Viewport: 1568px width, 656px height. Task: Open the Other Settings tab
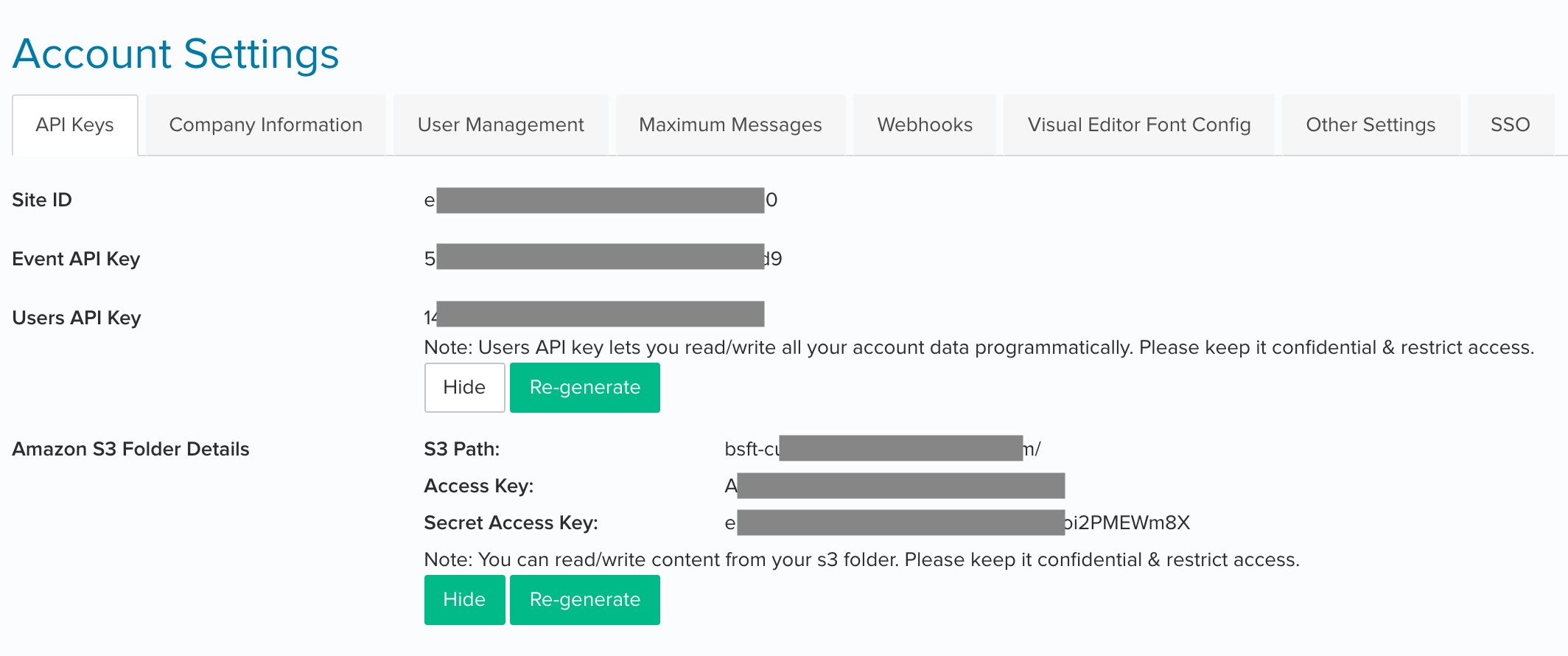(x=1371, y=125)
